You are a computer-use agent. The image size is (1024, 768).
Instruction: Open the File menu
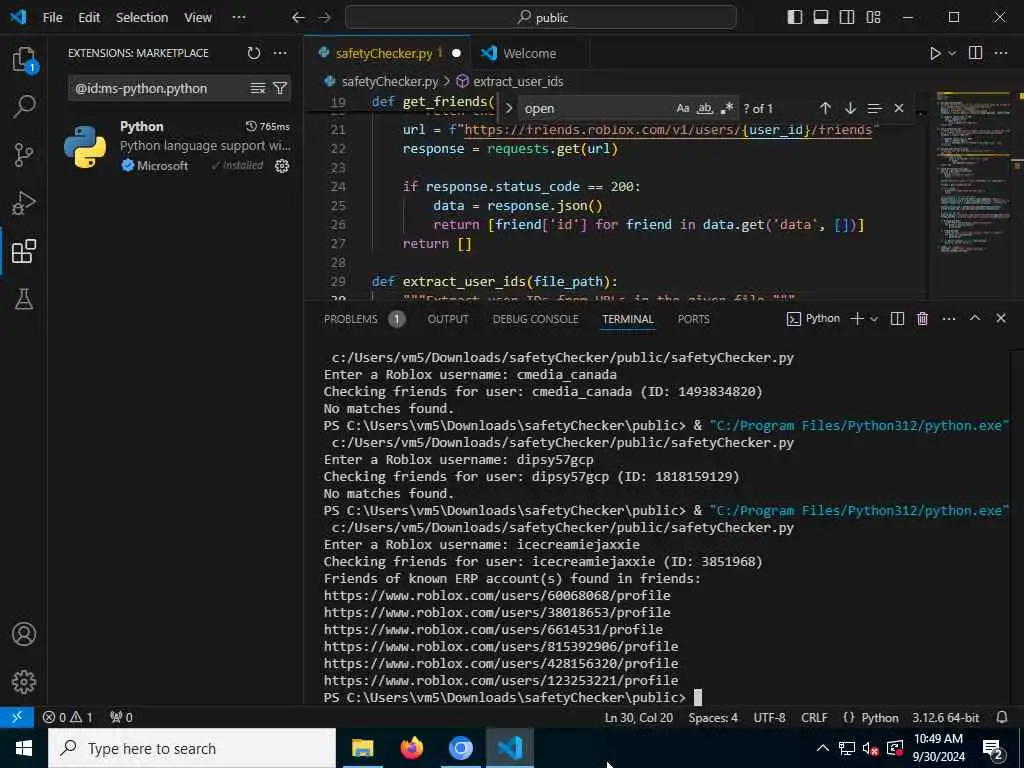(52, 18)
